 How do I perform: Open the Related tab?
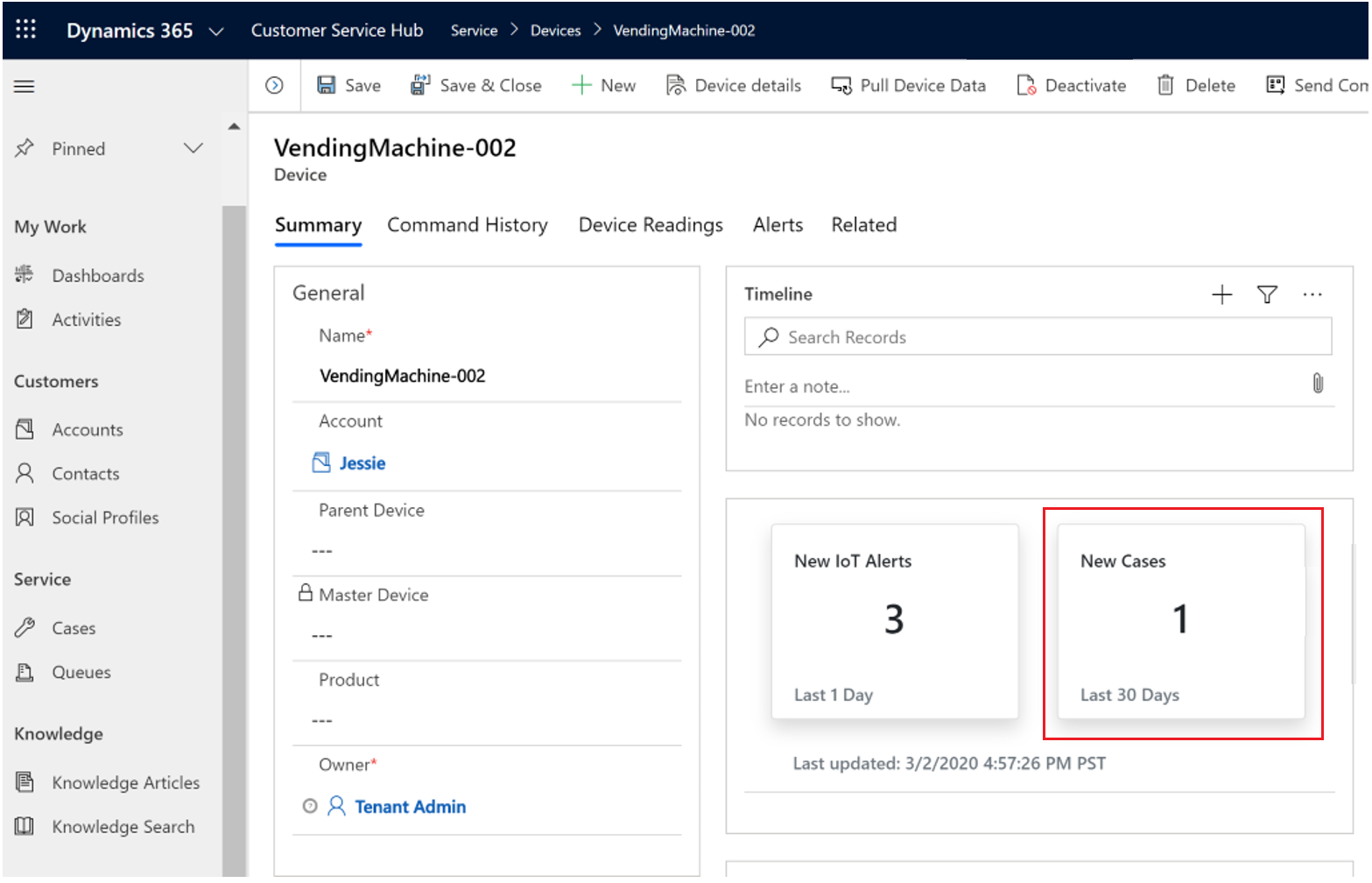click(863, 225)
